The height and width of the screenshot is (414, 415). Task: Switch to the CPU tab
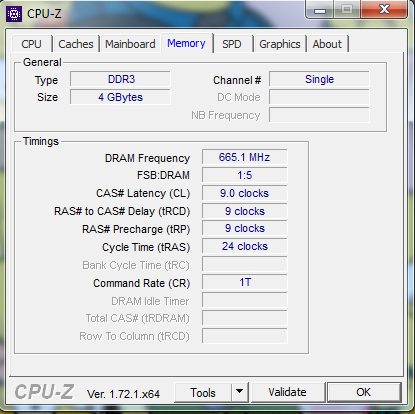pyautogui.click(x=32, y=44)
